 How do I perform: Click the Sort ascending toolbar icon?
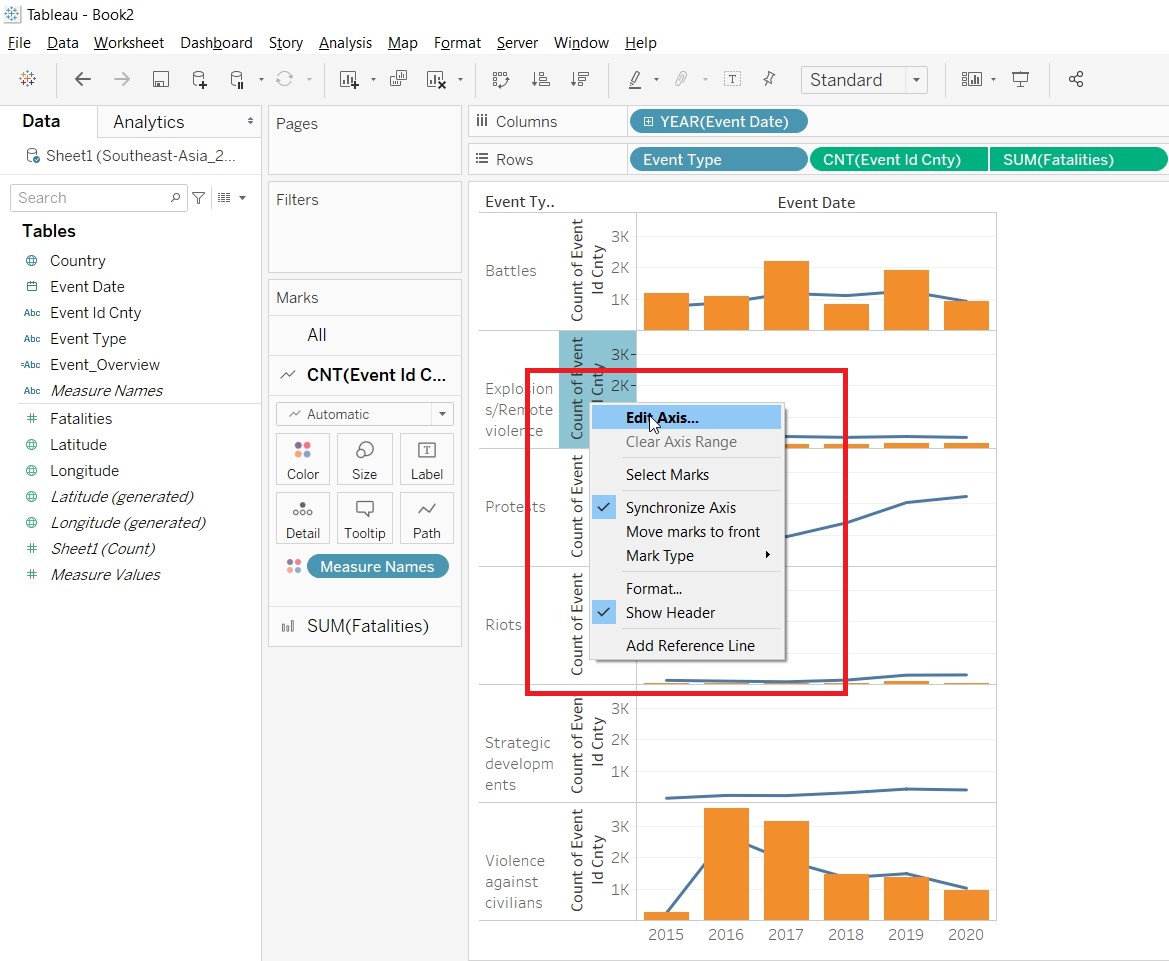tap(540, 80)
